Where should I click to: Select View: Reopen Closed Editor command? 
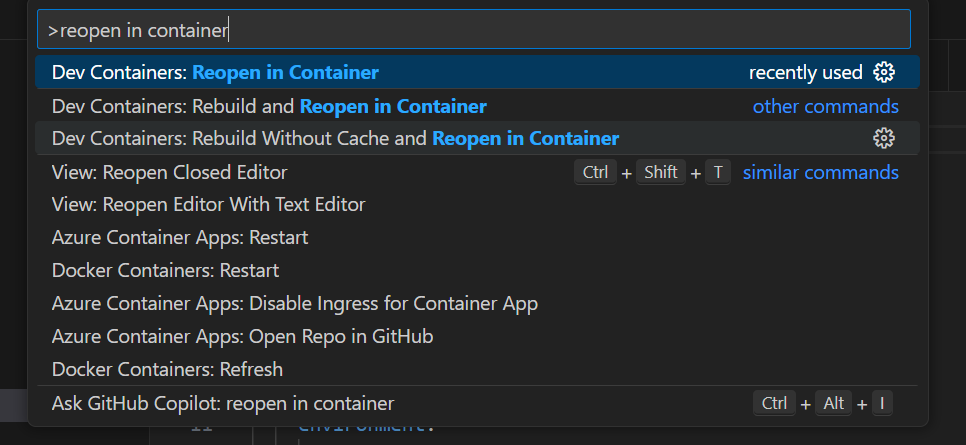477,172
